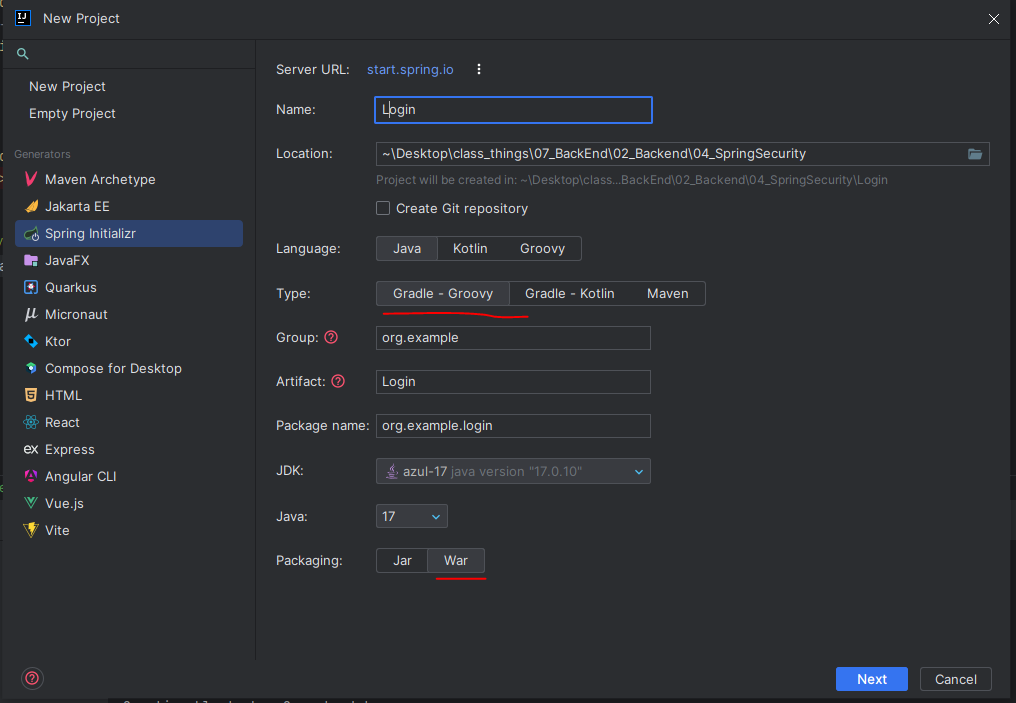Viewport: 1016px width, 703px height.
Task: Click the Angular CLI icon
Action: coord(30,476)
